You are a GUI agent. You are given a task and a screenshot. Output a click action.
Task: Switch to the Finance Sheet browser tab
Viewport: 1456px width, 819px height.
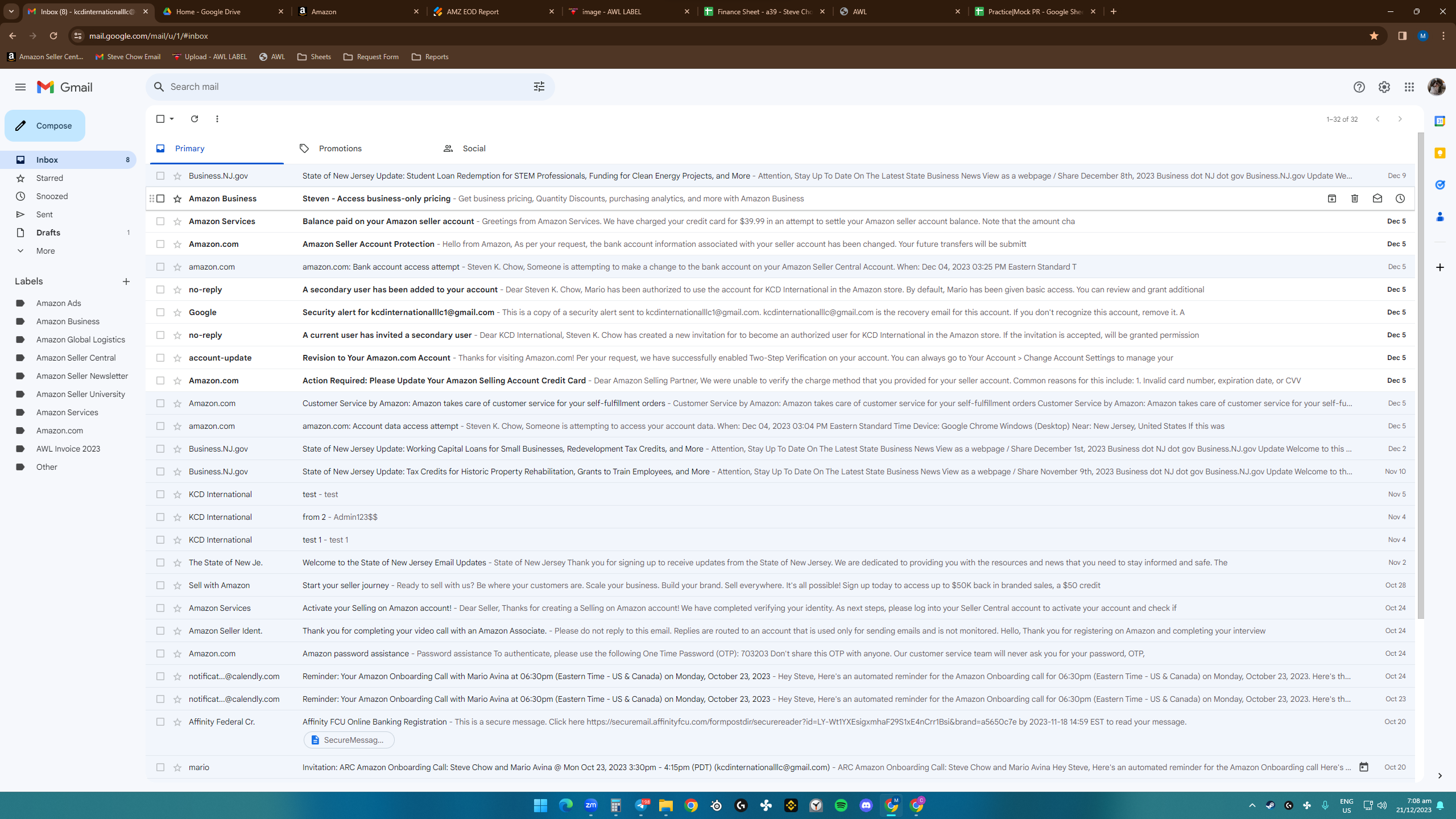(764, 11)
